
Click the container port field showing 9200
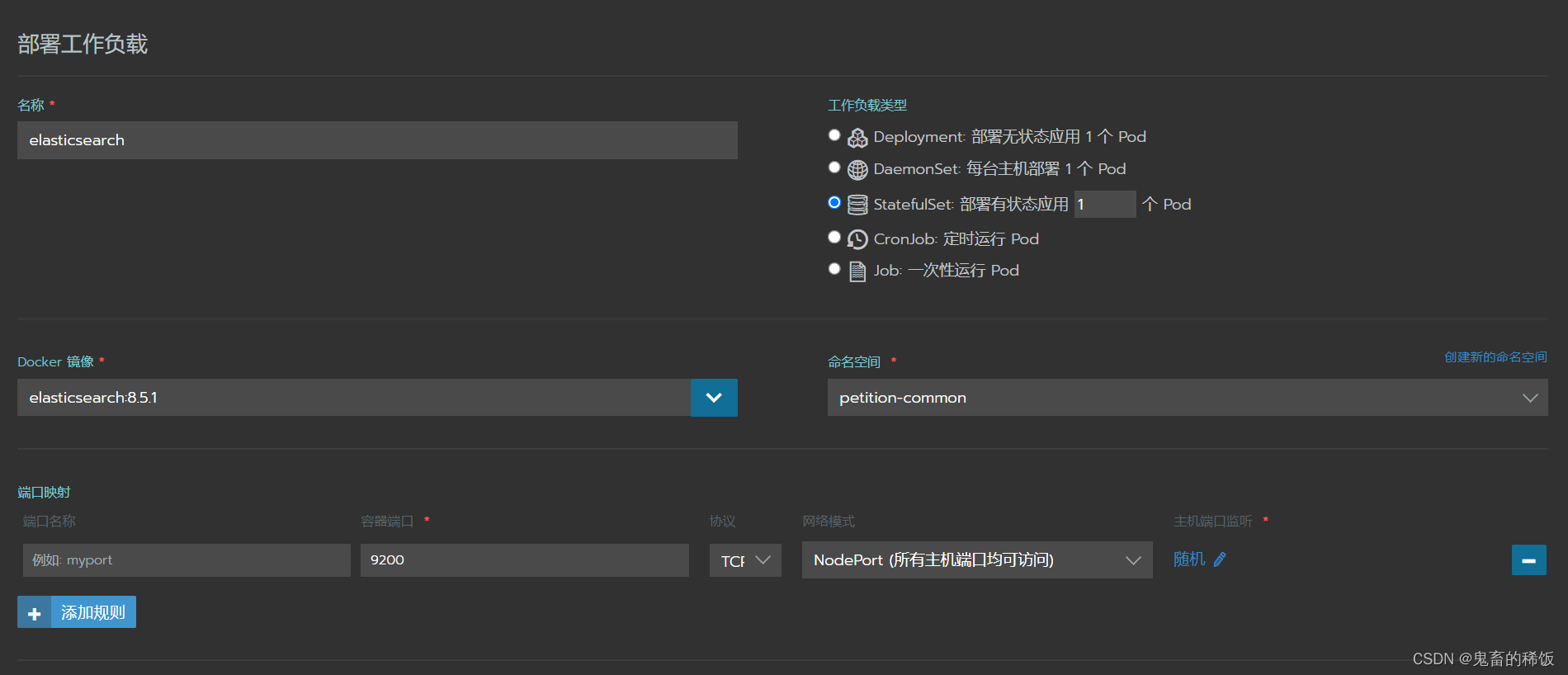[x=525, y=560]
